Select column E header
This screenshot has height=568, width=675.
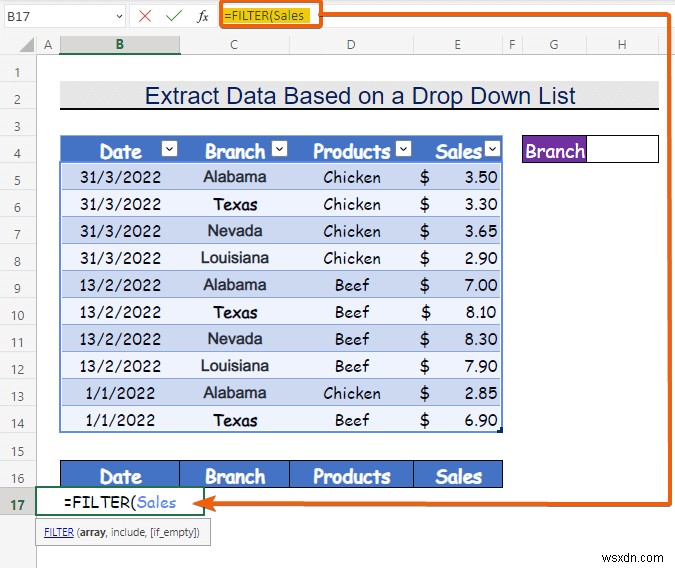pyautogui.click(x=458, y=44)
